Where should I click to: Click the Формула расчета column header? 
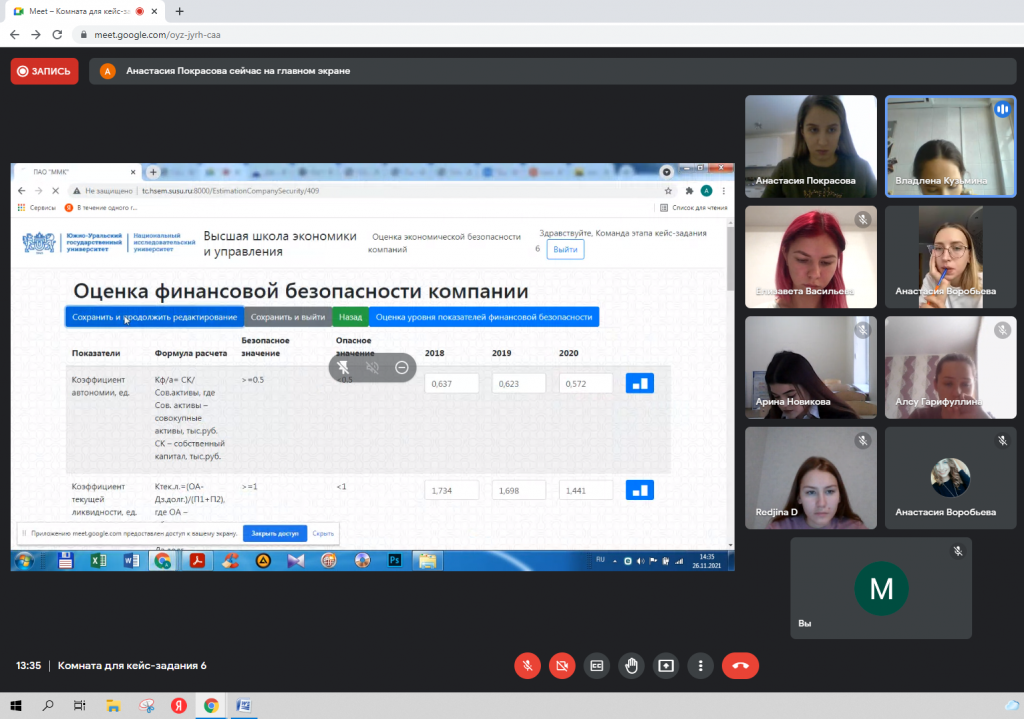[191, 353]
